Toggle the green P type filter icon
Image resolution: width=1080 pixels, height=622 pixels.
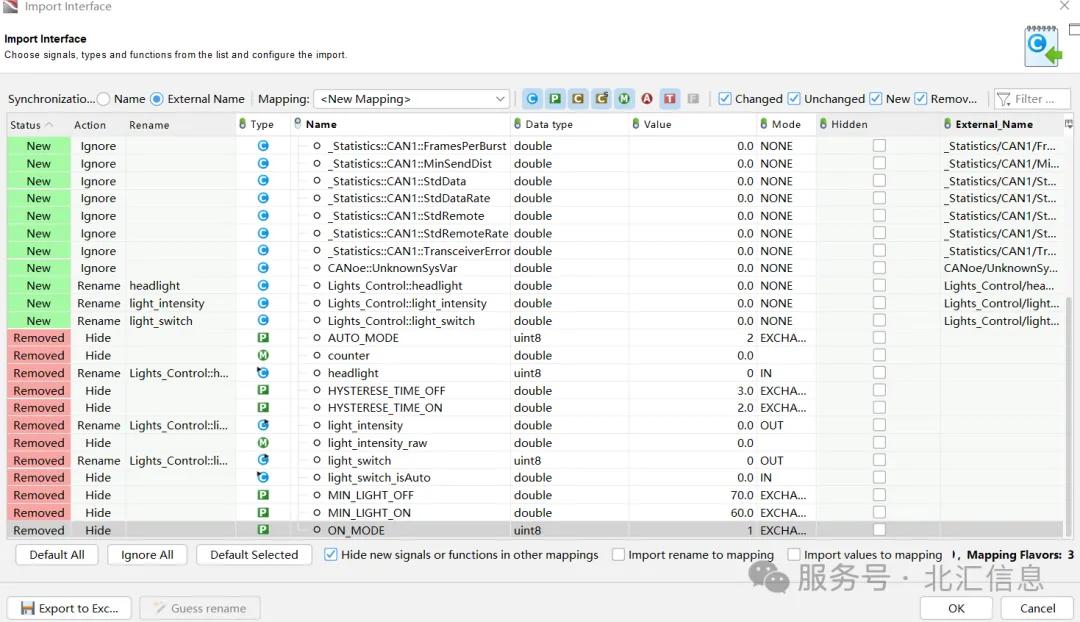click(555, 98)
